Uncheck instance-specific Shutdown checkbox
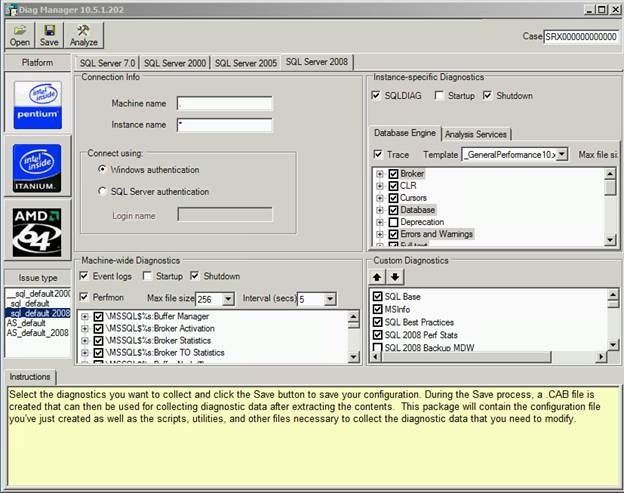This screenshot has width=624, height=493. point(487,95)
